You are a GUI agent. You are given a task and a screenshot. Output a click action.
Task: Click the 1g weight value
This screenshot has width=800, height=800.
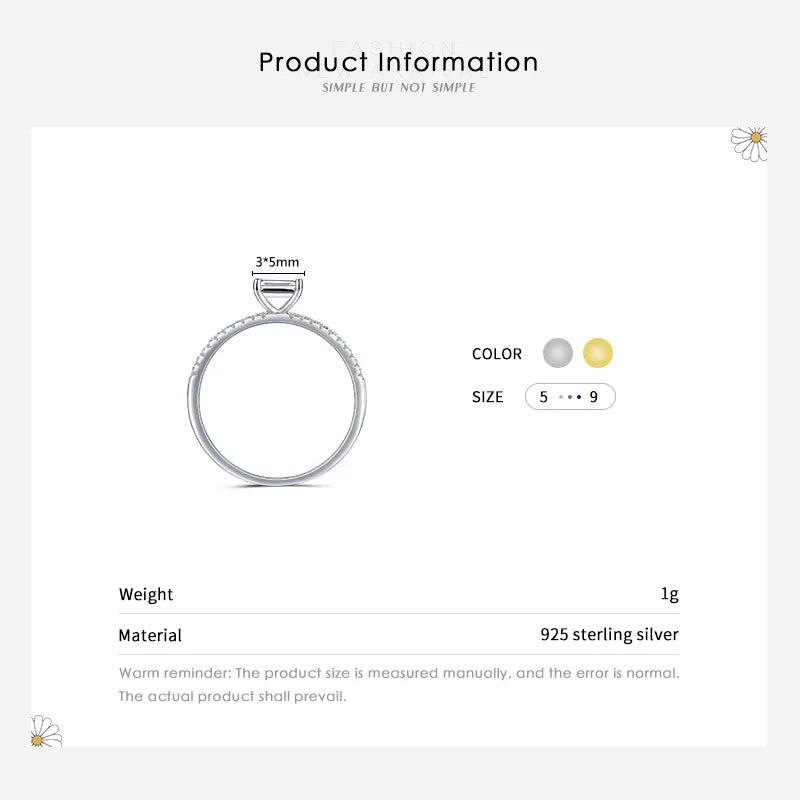point(669,595)
